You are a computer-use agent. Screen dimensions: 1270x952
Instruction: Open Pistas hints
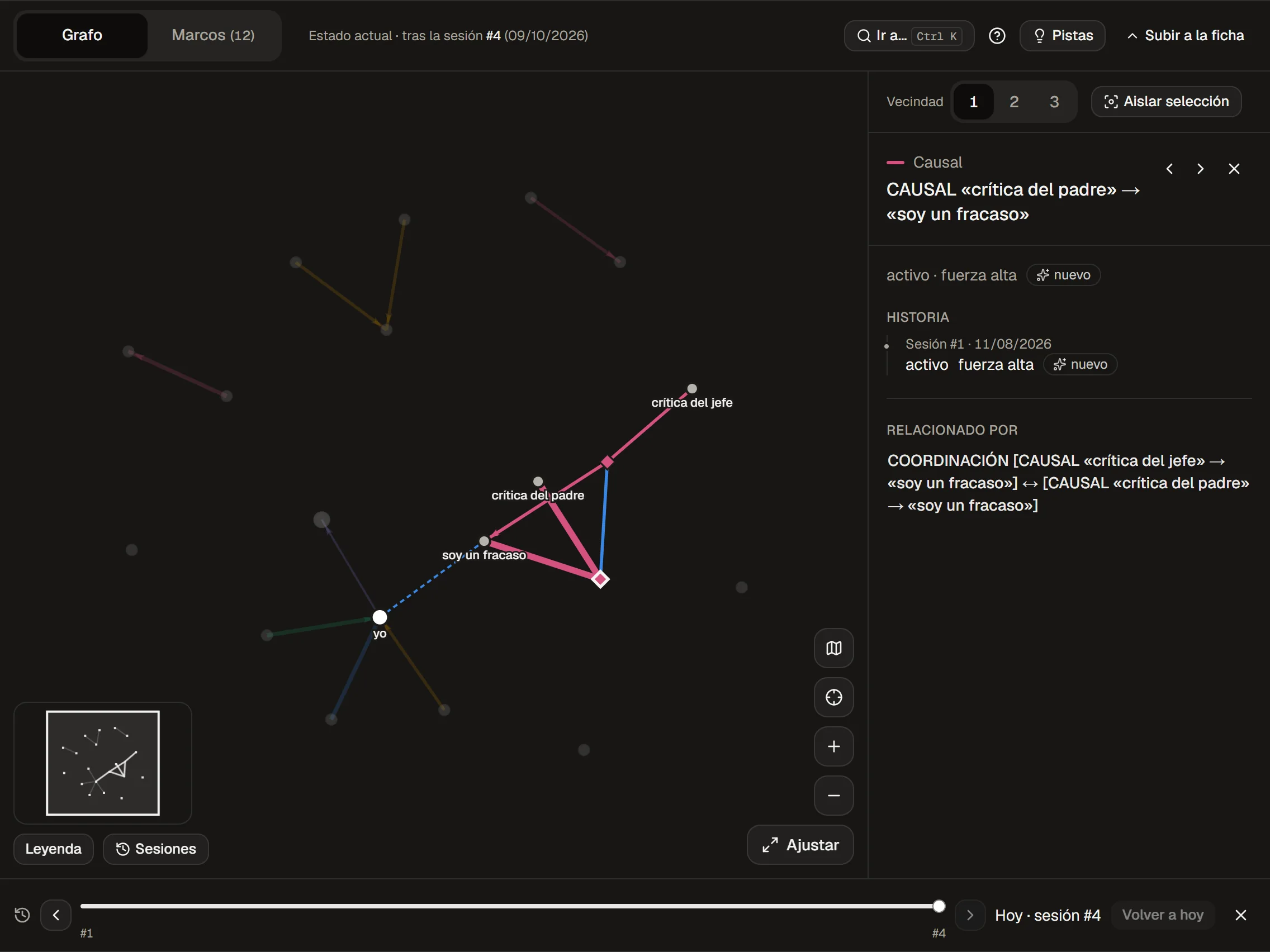coord(1062,36)
